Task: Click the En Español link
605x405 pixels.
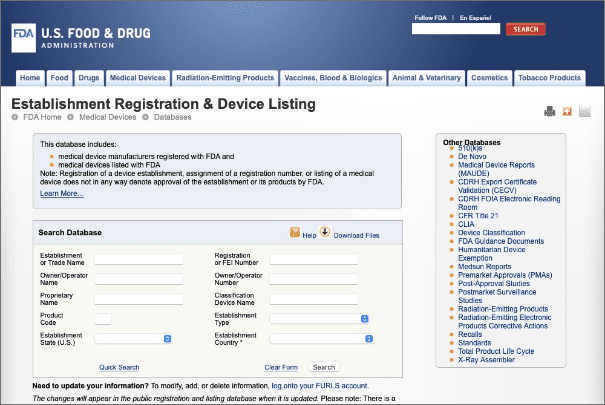Action: click(x=475, y=18)
